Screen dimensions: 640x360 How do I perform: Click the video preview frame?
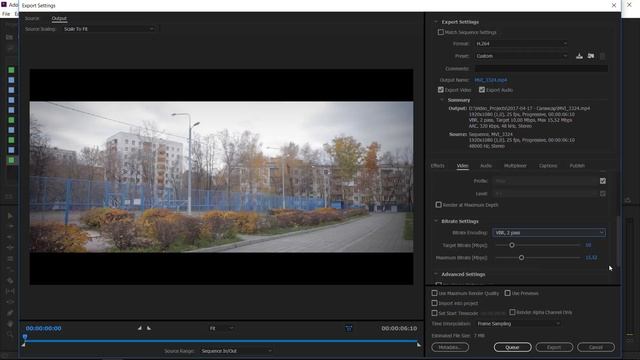pyautogui.click(x=221, y=177)
